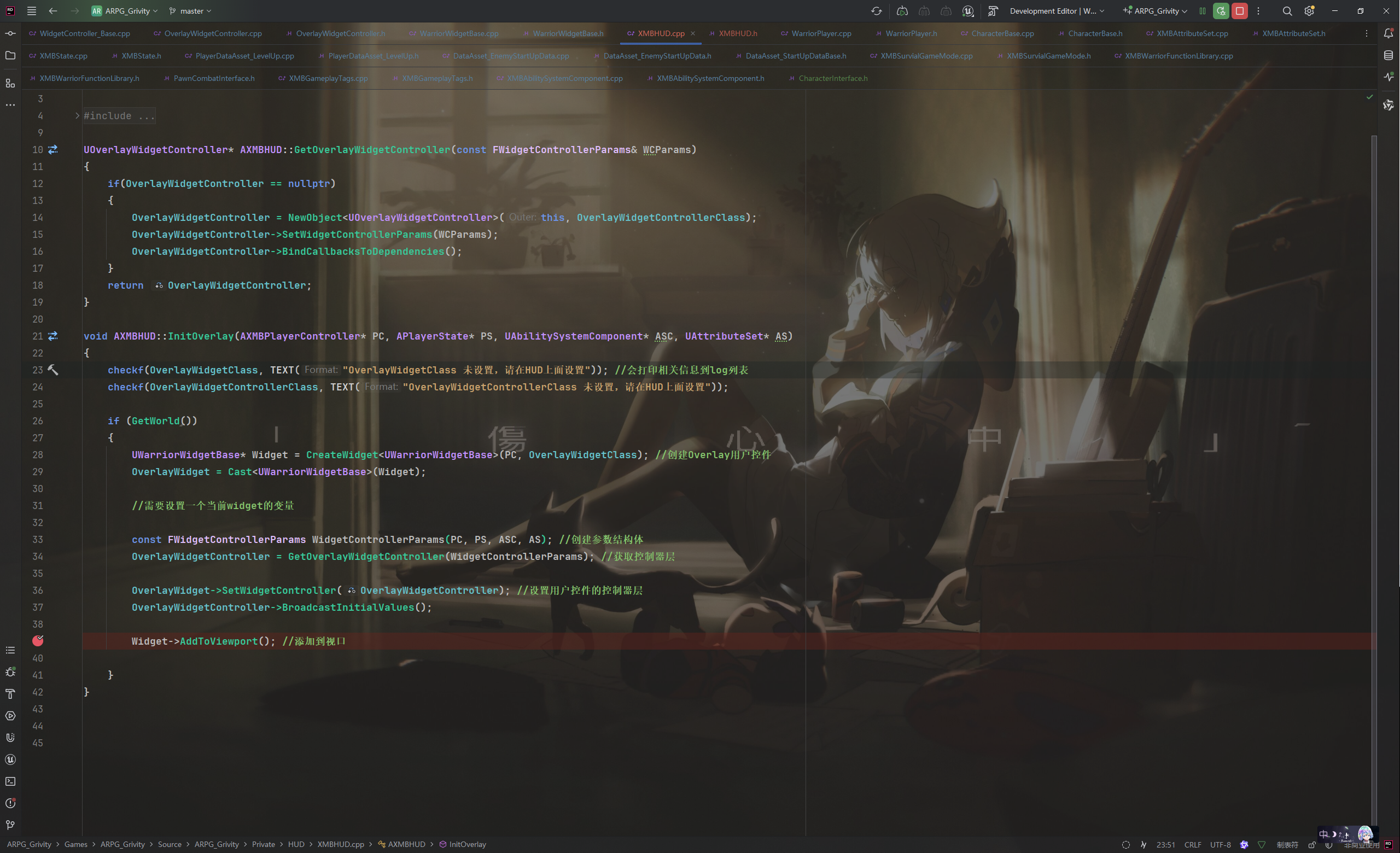Open the Unit Tests tool window
Image resolution: width=1400 pixels, height=853 pixels.
(10, 738)
